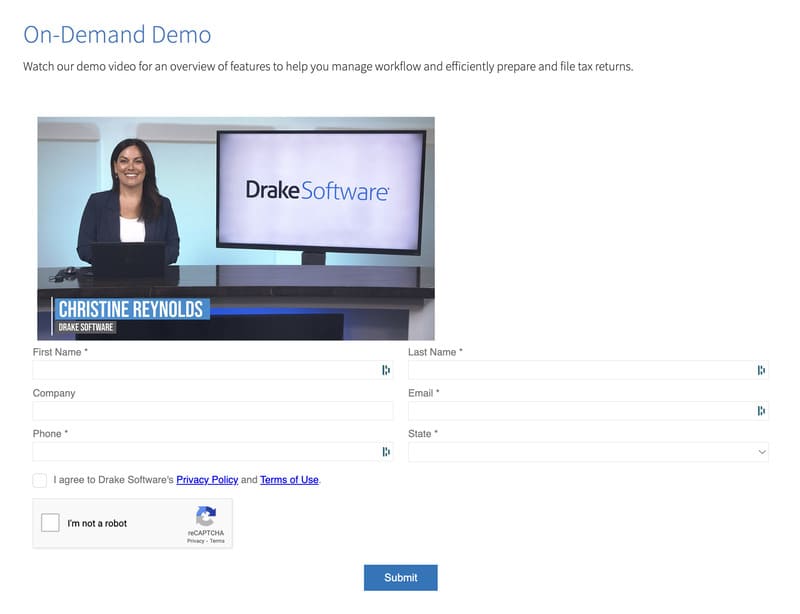This screenshot has width=800, height=614.
Task: Focus the Phone input field
Action: click(213, 452)
